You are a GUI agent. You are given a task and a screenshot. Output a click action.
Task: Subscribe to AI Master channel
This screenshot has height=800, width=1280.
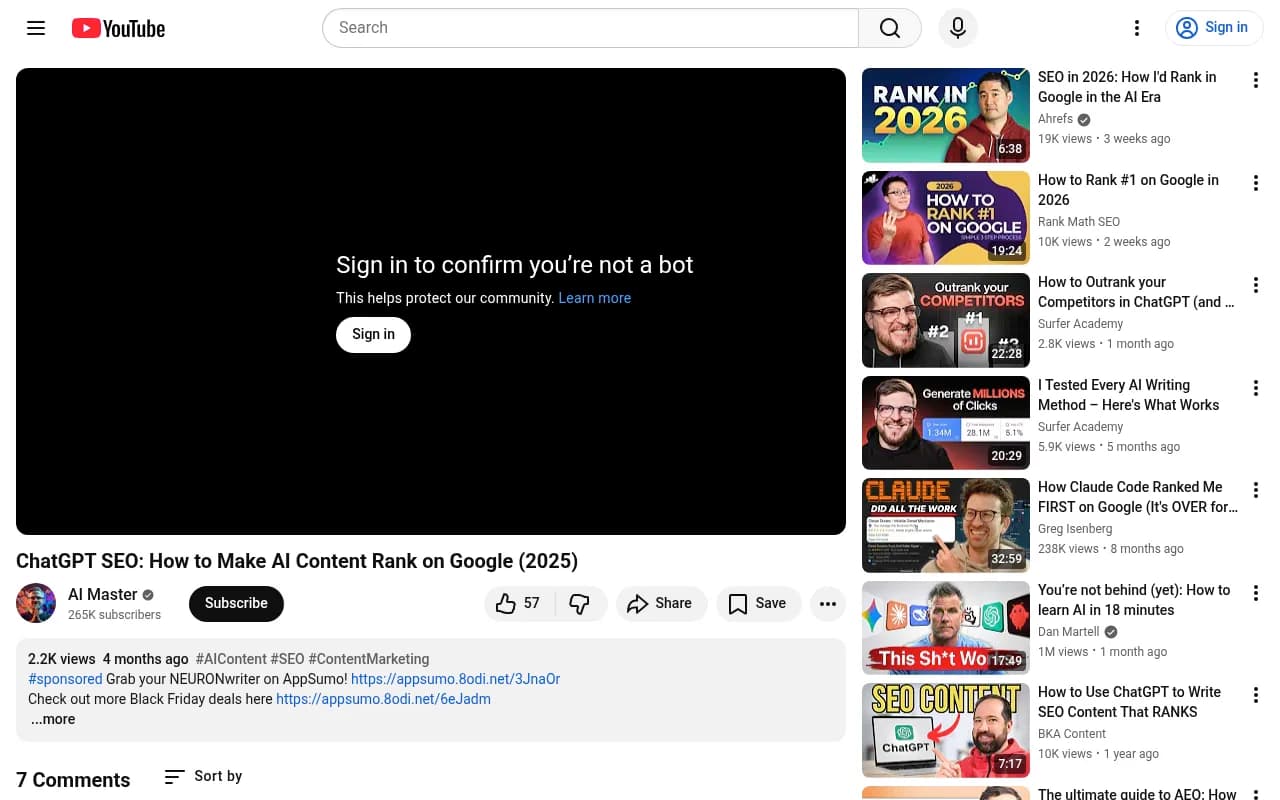coord(236,603)
